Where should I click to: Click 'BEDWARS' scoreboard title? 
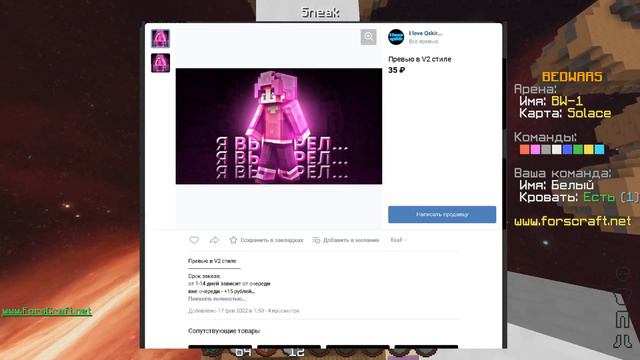[572, 77]
